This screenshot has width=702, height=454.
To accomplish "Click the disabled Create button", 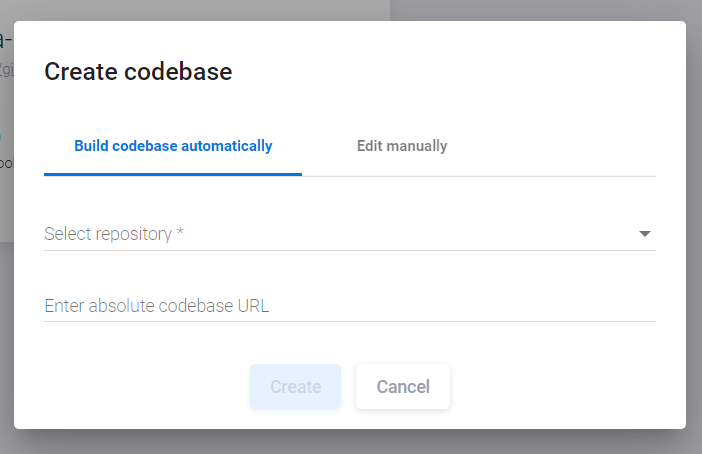I will coord(295,386).
